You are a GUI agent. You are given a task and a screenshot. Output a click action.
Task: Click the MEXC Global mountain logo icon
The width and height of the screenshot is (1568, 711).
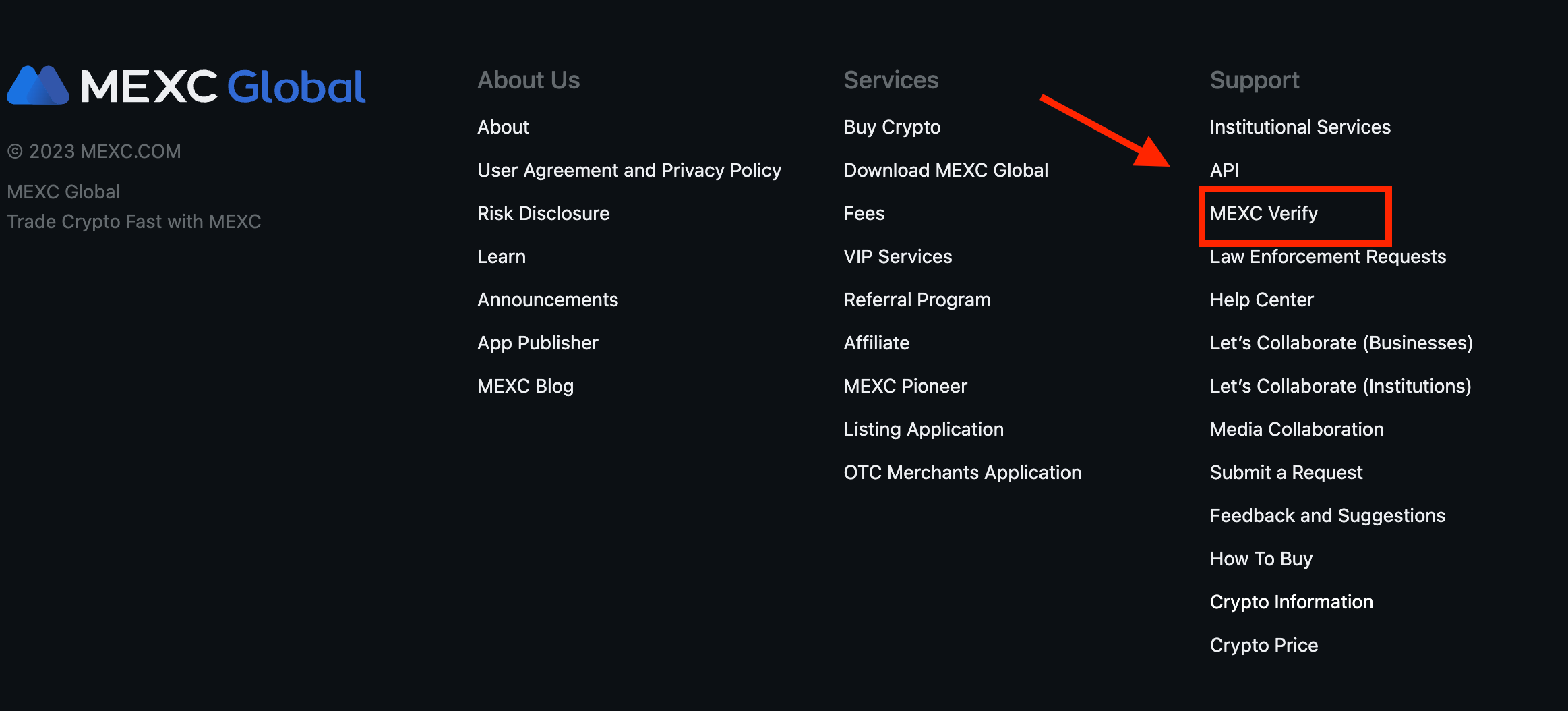[38, 86]
